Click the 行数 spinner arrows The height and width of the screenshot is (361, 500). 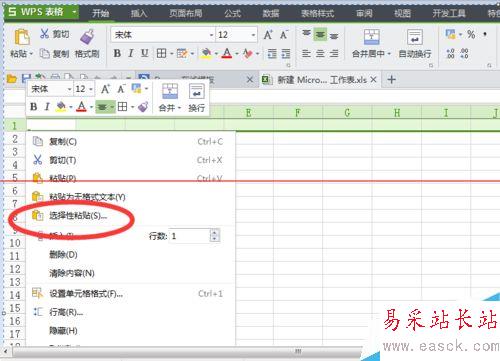(215, 236)
